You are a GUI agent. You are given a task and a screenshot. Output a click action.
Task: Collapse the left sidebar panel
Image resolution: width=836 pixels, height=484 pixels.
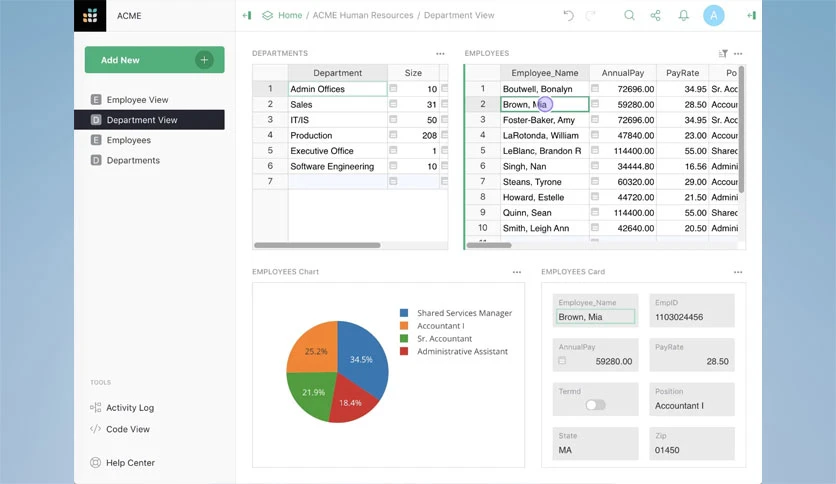click(x=247, y=15)
